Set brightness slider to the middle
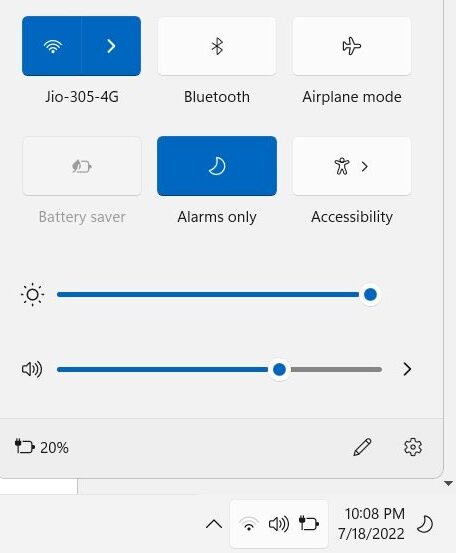The image size is (456, 553). click(x=219, y=294)
